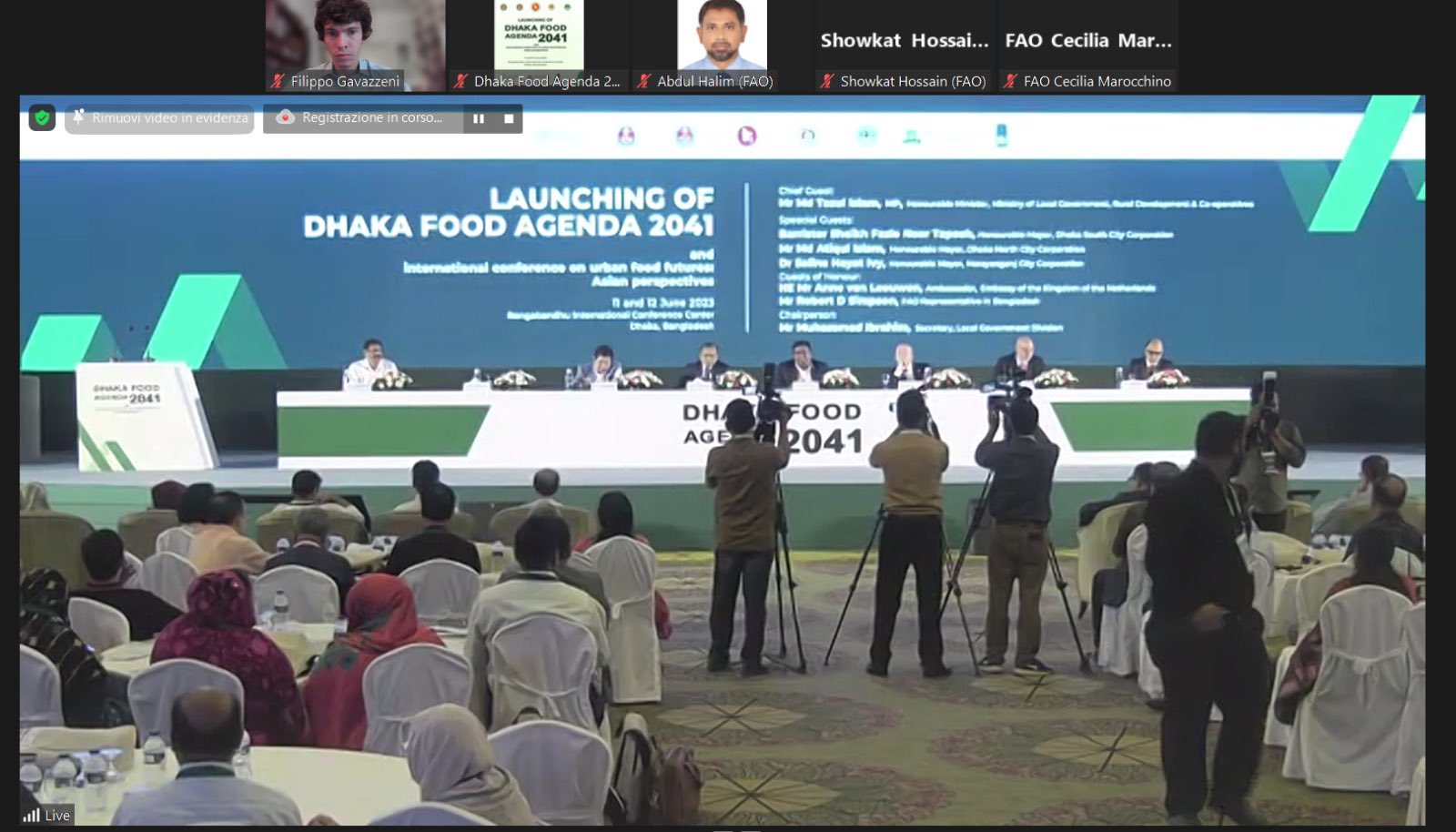Click 'Abdul Halim (FAO)' name label

click(715, 81)
